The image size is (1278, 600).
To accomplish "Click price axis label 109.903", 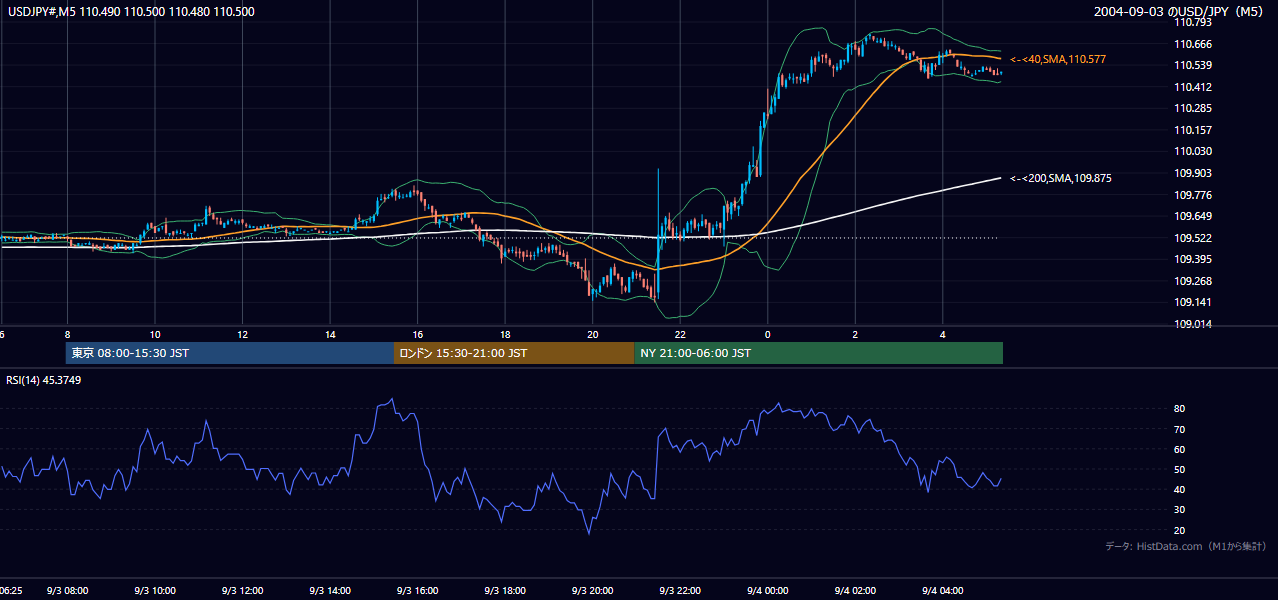I will click(x=1191, y=173).
